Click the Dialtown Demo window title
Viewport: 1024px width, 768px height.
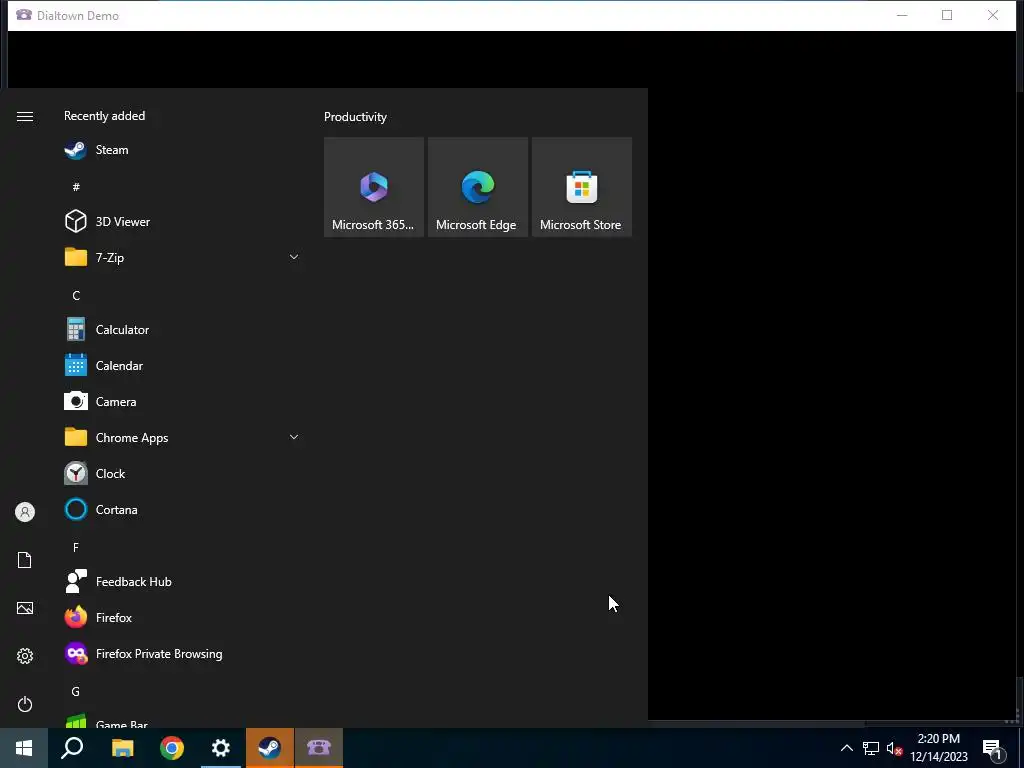tap(78, 16)
